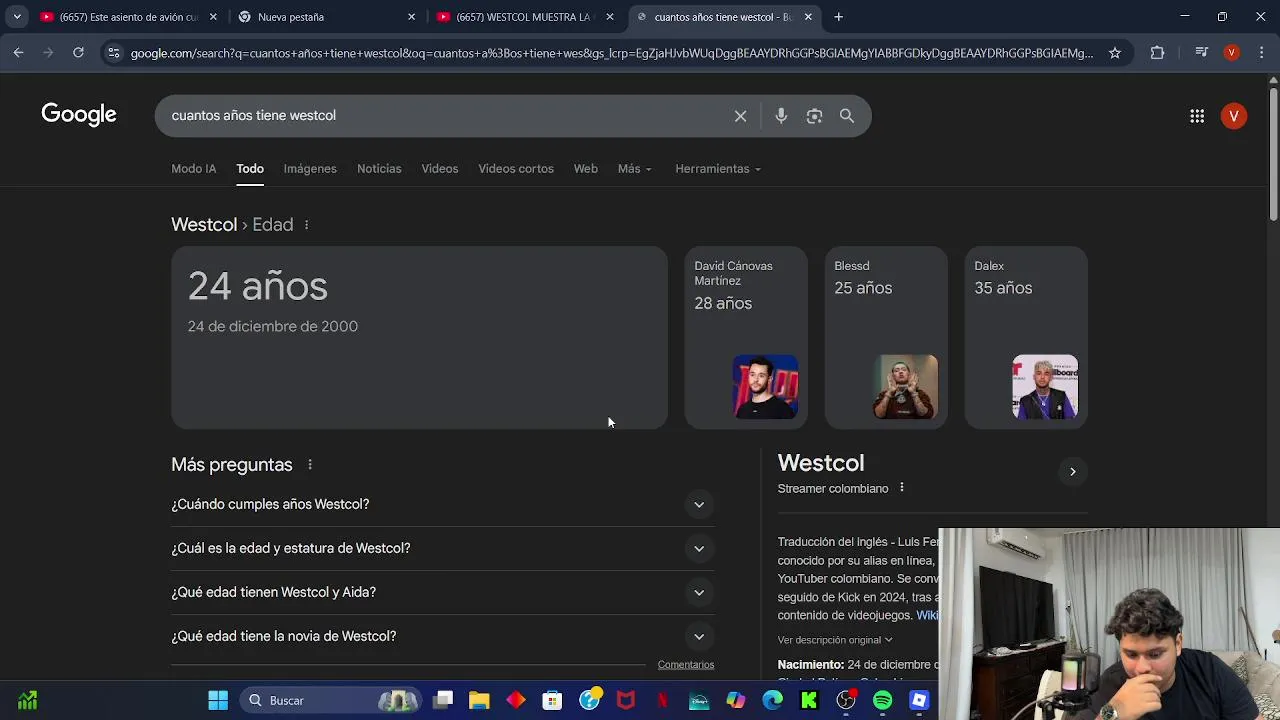
Task: Expand Ver descripción original
Action: [x=835, y=640]
